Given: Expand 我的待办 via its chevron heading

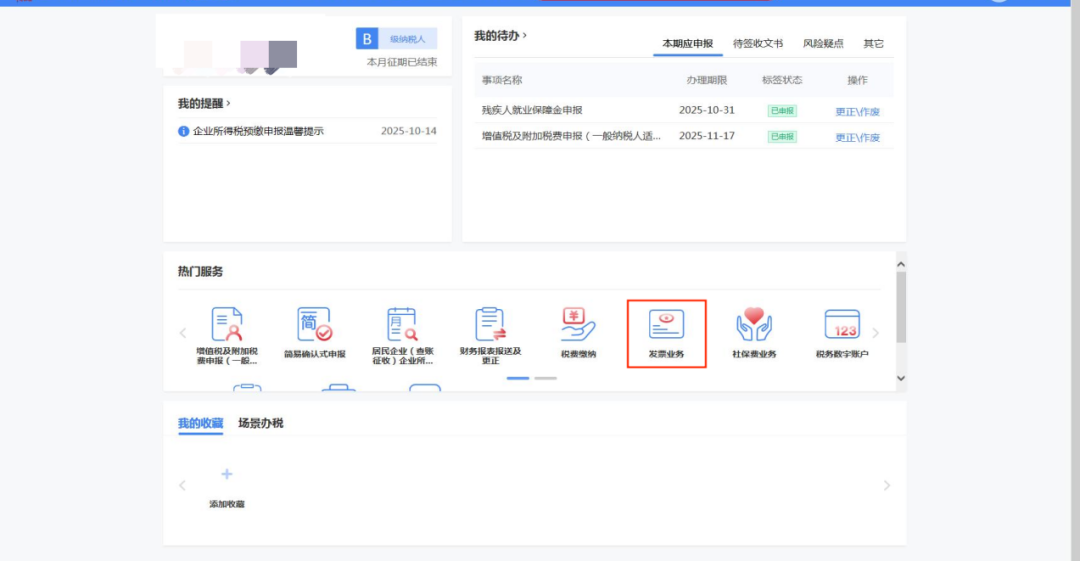Looking at the screenshot, I should click(x=501, y=35).
